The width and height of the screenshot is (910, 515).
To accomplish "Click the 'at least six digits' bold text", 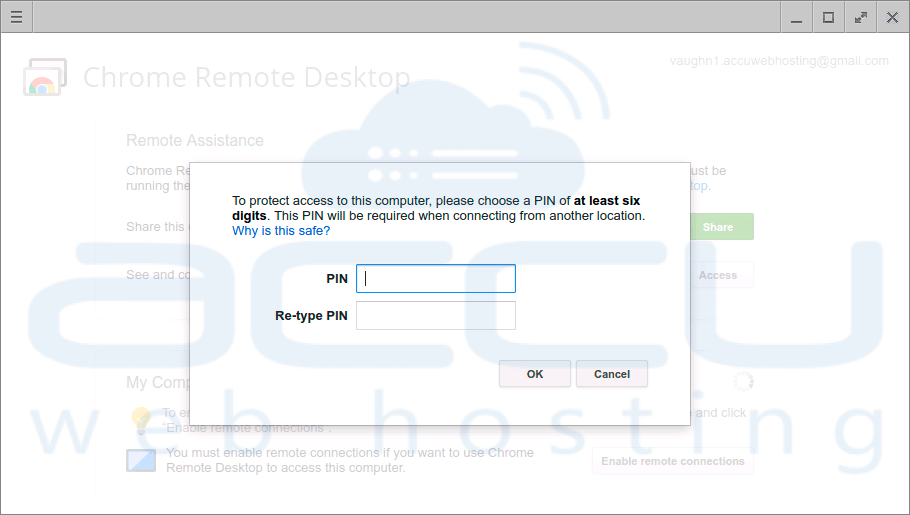I will (x=436, y=208).
